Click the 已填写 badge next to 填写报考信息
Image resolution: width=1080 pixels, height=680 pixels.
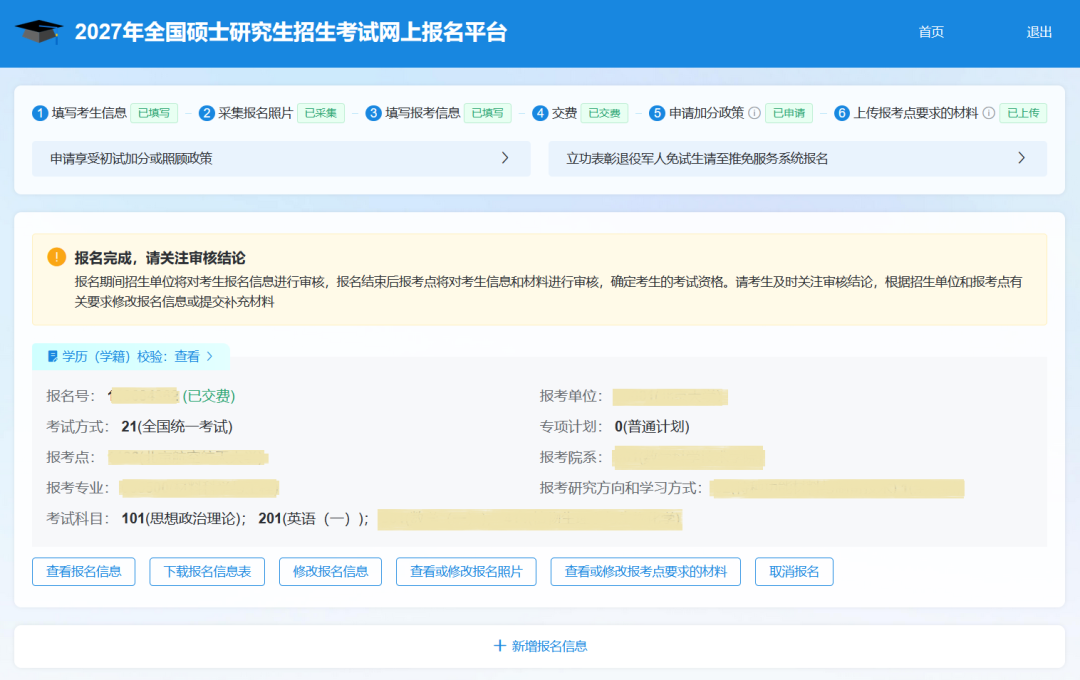coord(488,113)
